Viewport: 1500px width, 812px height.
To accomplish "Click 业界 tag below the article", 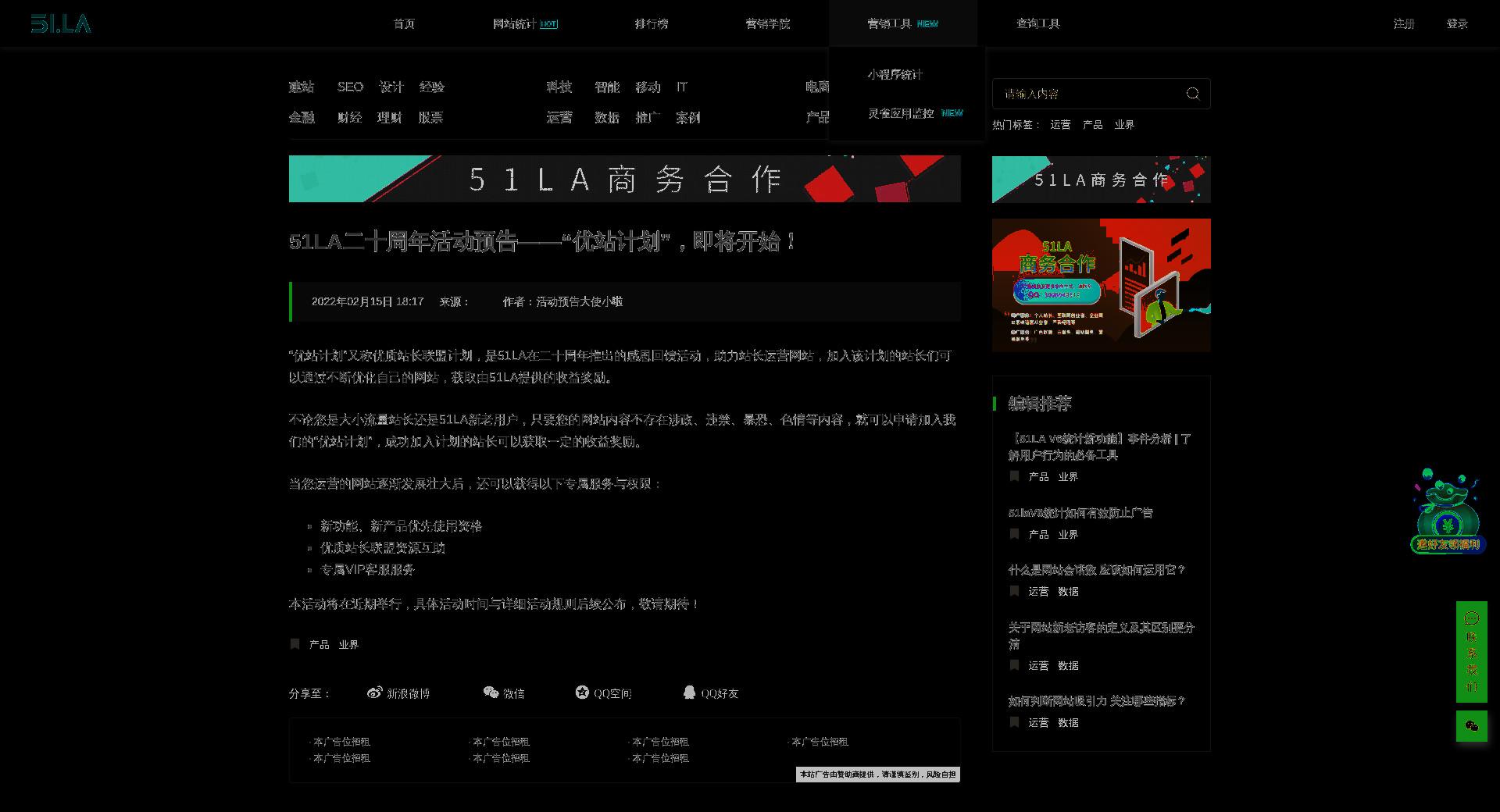I will coord(348,645).
